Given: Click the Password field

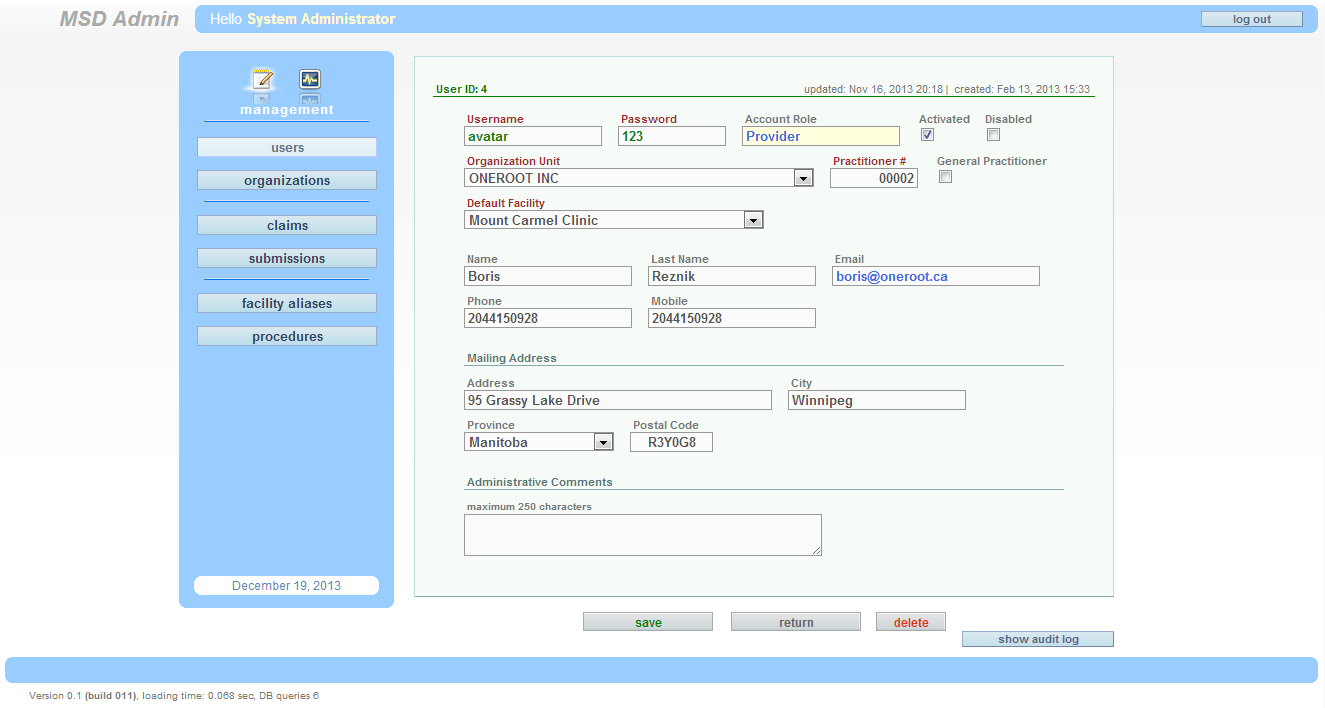Looking at the screenshot, I should (x=672, y=136).
